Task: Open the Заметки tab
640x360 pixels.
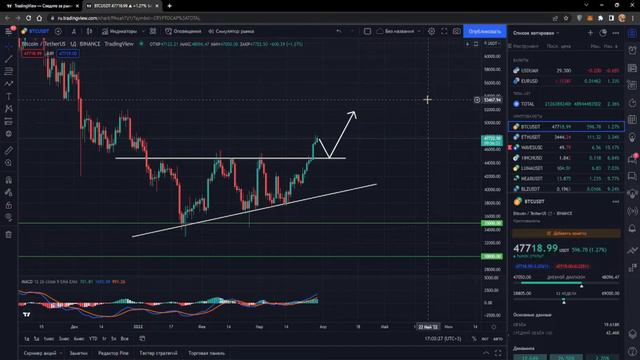Action: 78,353
